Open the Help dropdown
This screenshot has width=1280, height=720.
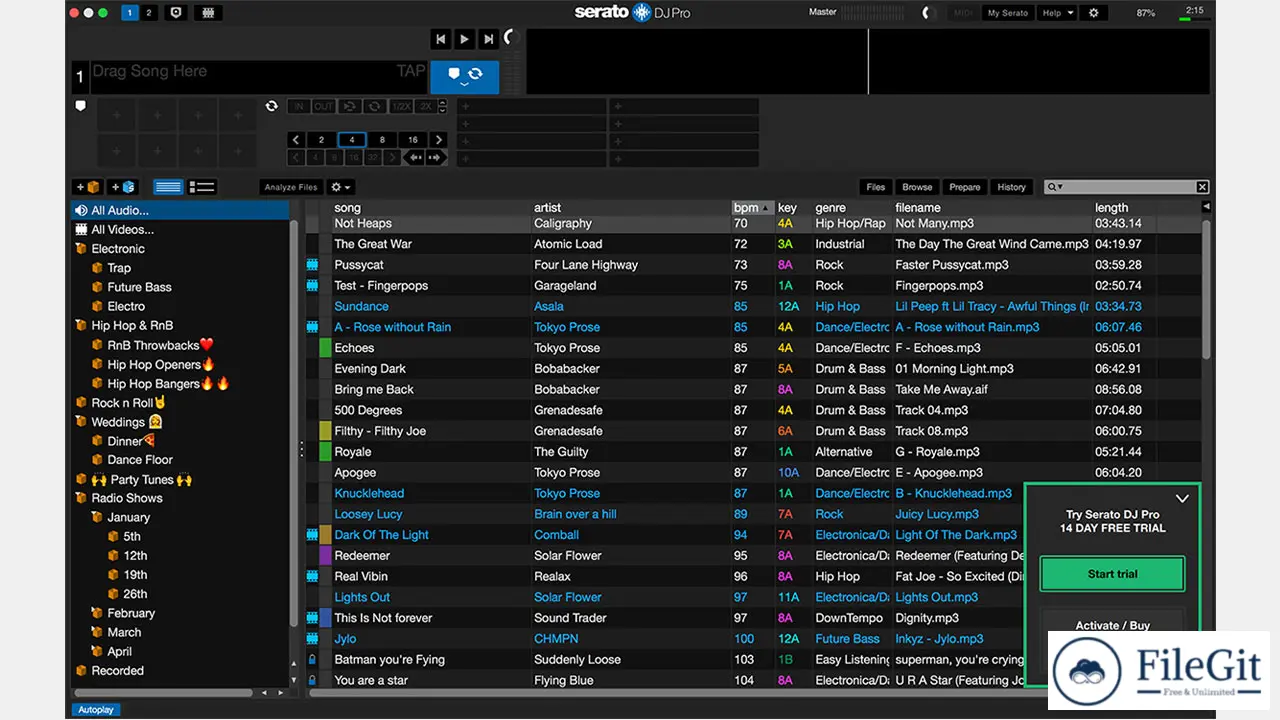click(1058, 13)
